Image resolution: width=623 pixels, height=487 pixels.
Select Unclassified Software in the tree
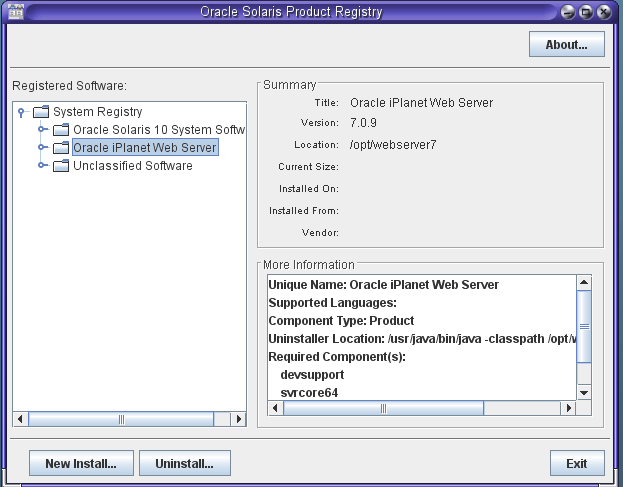(x=132, y=166)
